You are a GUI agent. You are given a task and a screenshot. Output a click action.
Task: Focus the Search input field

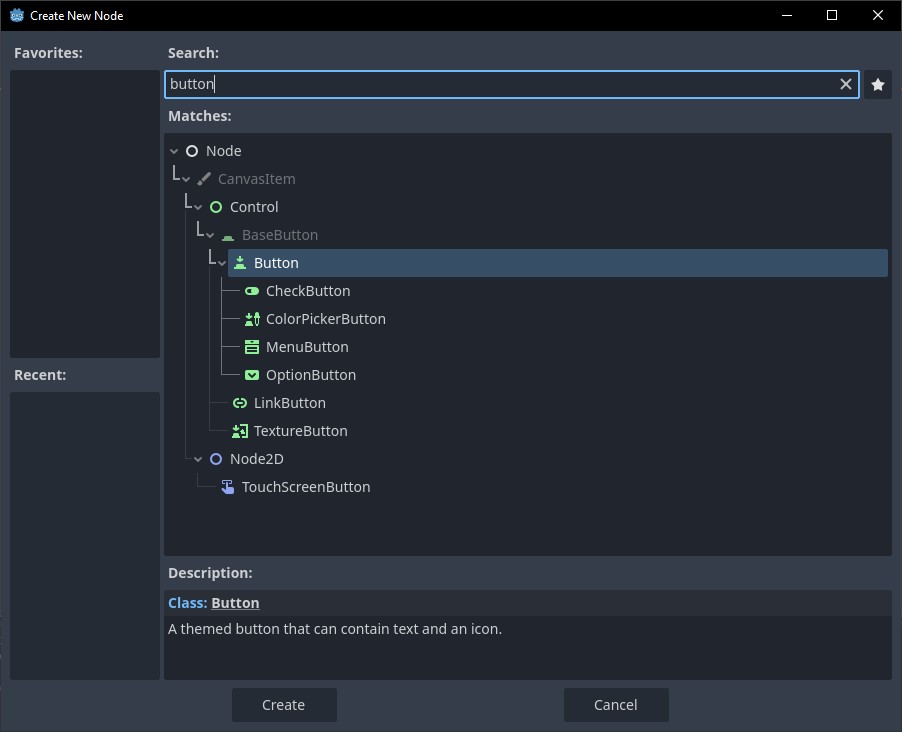(500, 85)
